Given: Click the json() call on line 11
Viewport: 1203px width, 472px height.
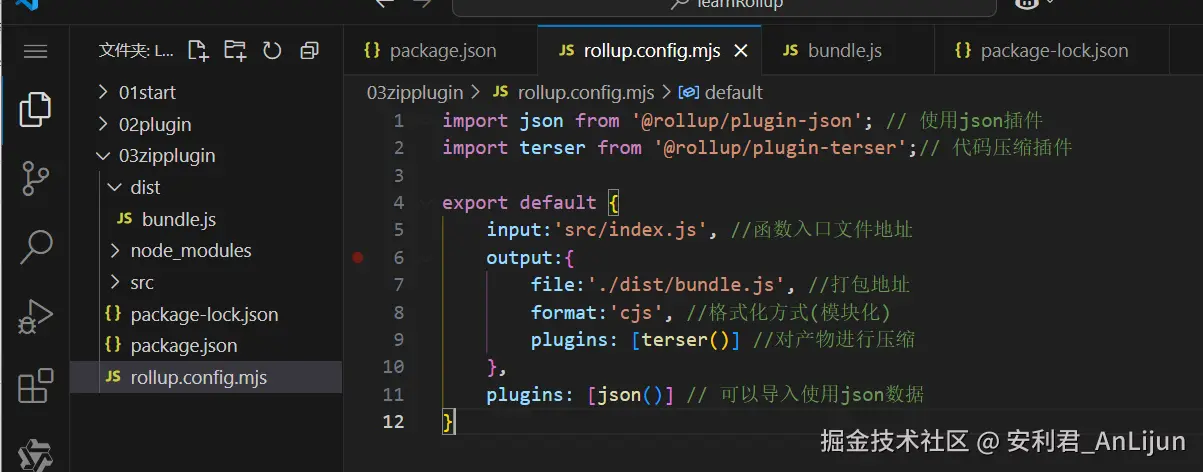Looking at the screenshot, I should click(x=630, y=395).
